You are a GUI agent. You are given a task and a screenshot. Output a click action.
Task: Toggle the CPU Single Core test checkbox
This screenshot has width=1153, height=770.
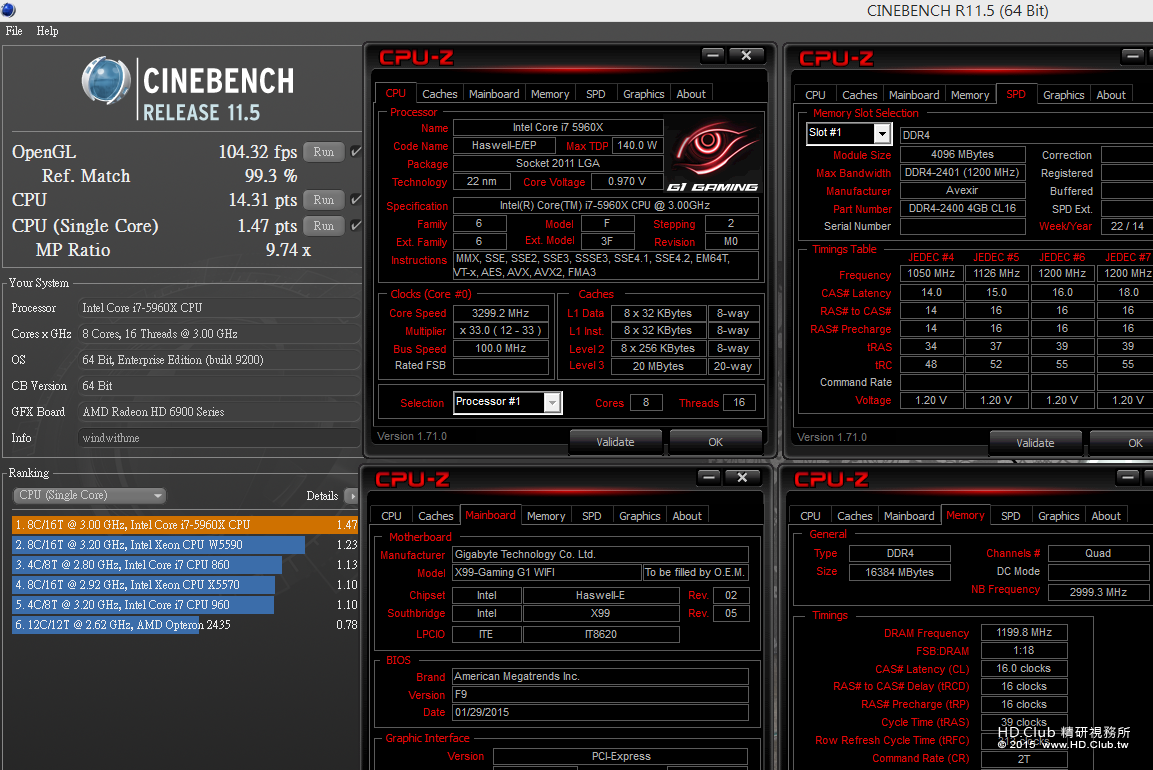tap(356, 225)
